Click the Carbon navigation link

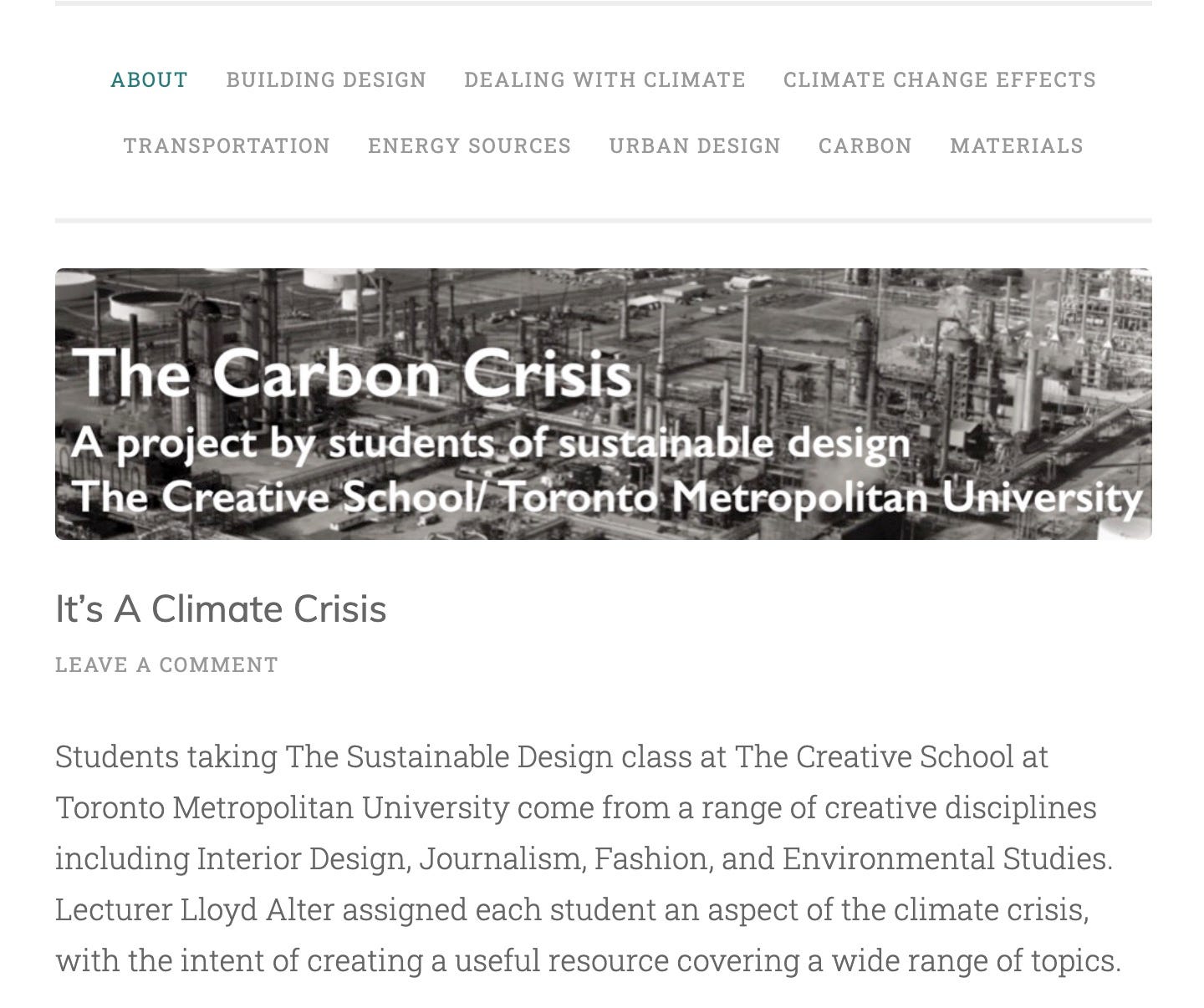click(865, 145)
